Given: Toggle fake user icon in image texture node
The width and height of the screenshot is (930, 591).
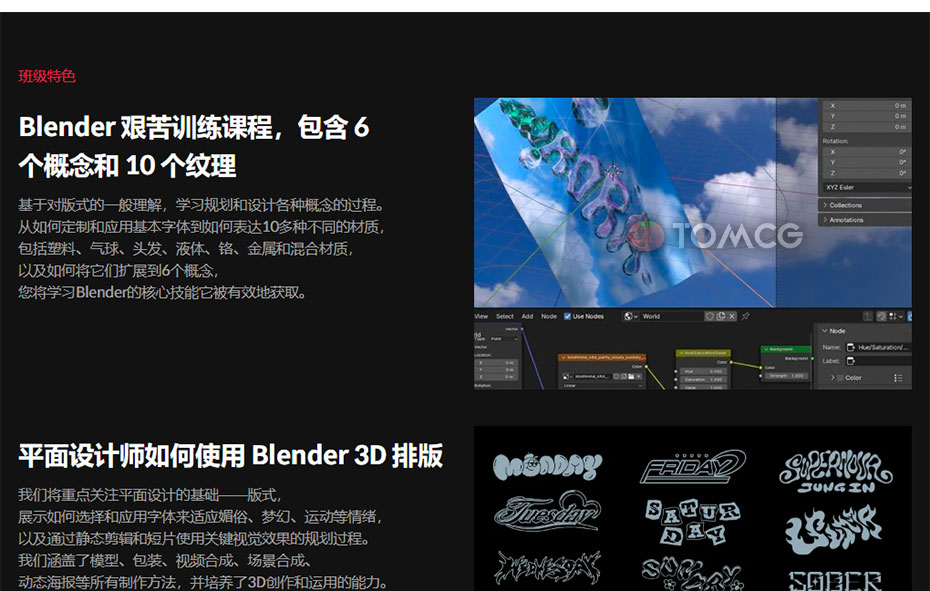Looking at the screenshot, I should point(617,376).
